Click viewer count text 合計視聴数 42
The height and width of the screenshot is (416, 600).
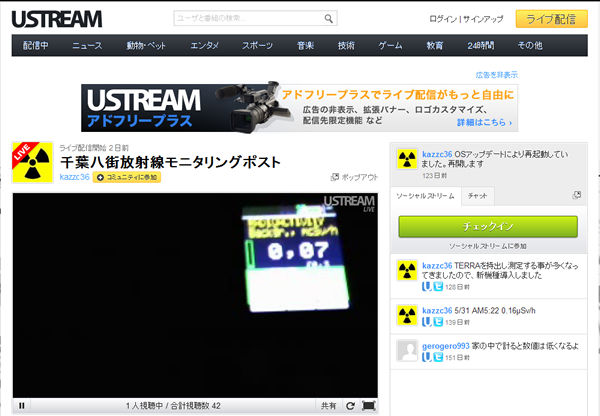click(196, 406)
